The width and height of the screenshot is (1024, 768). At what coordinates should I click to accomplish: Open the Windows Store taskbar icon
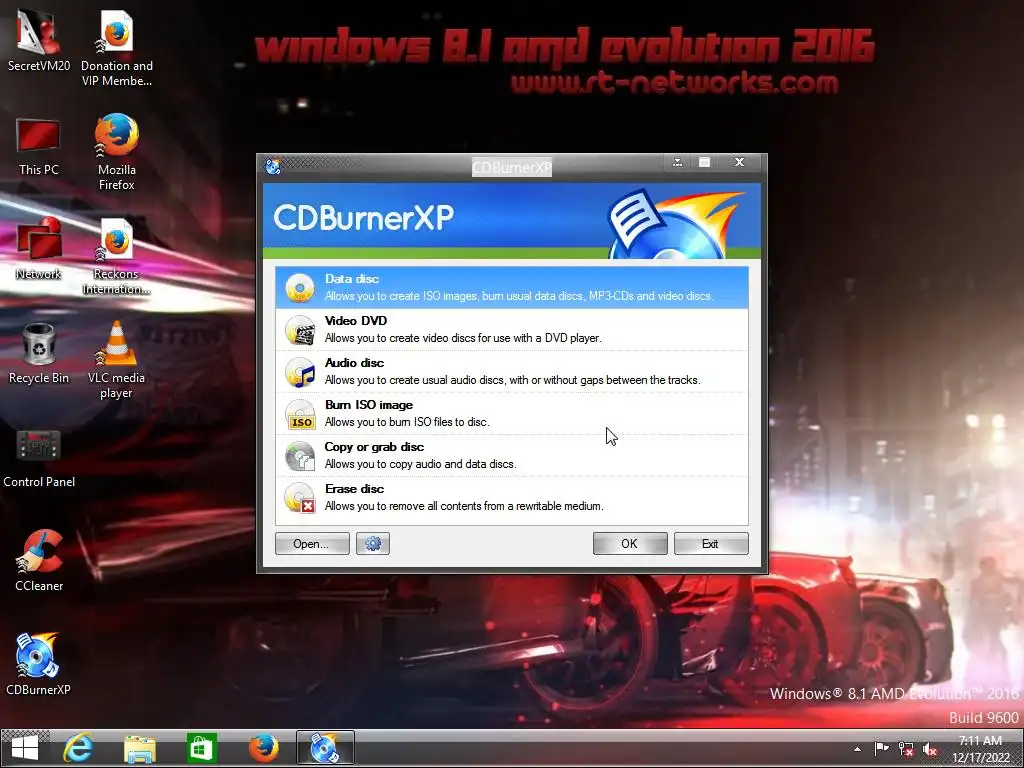[201, 748]
